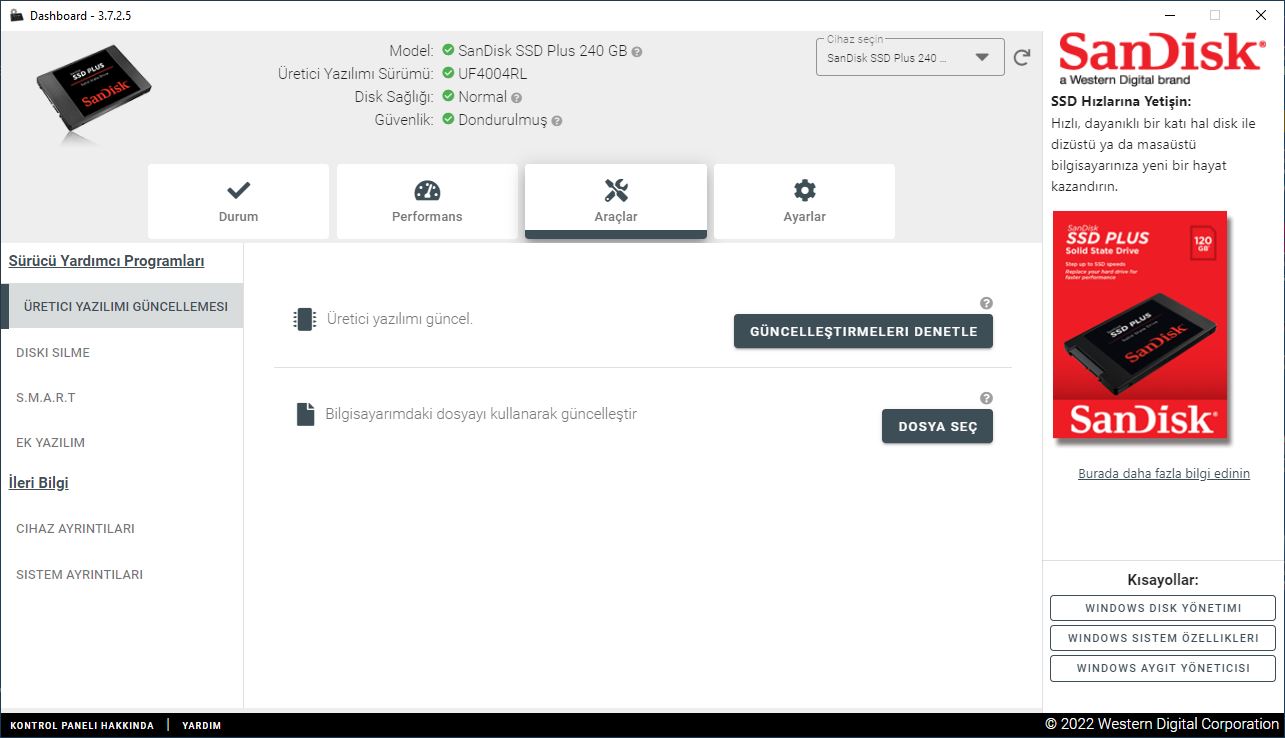
Task: Click the '© 2022 Western Digital Corporation' text
Action: click(x=1162, y=724)
